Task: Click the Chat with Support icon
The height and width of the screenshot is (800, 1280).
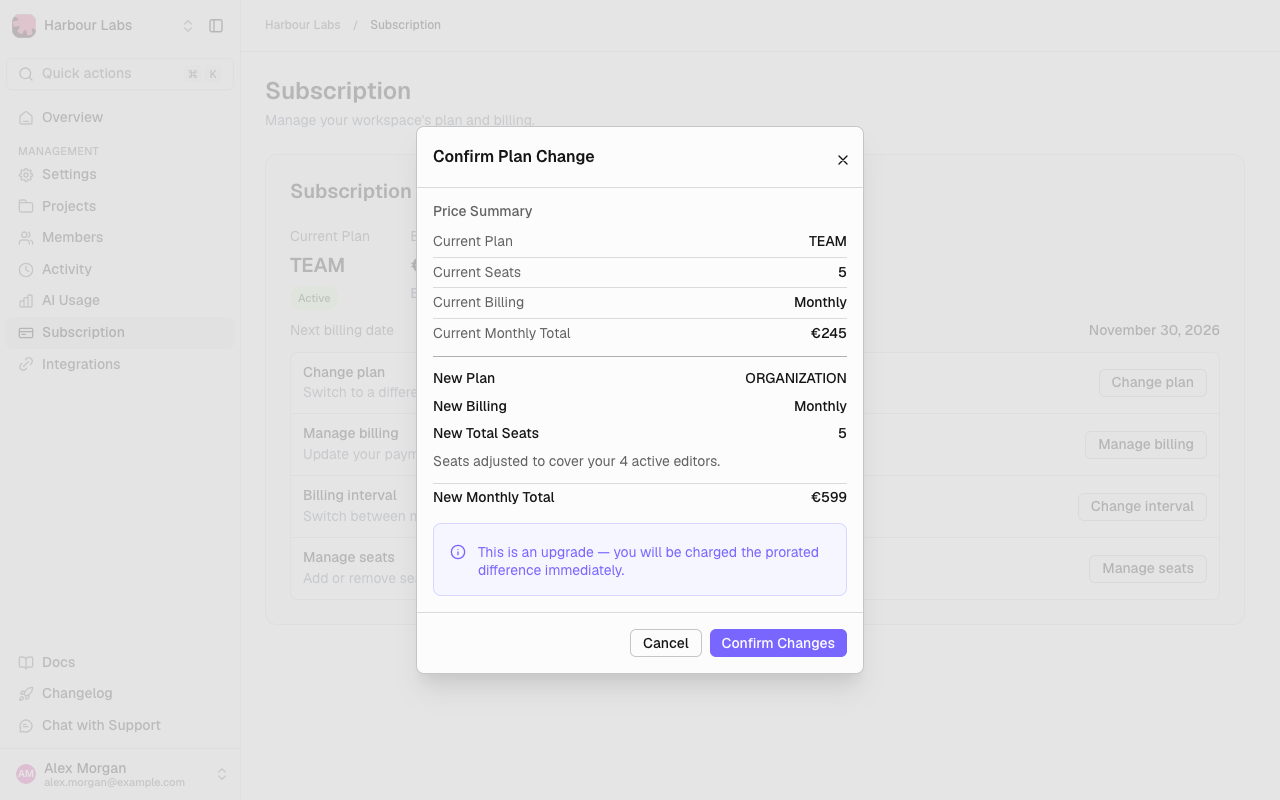Action: pyautogui.click(x=26, y=726)
